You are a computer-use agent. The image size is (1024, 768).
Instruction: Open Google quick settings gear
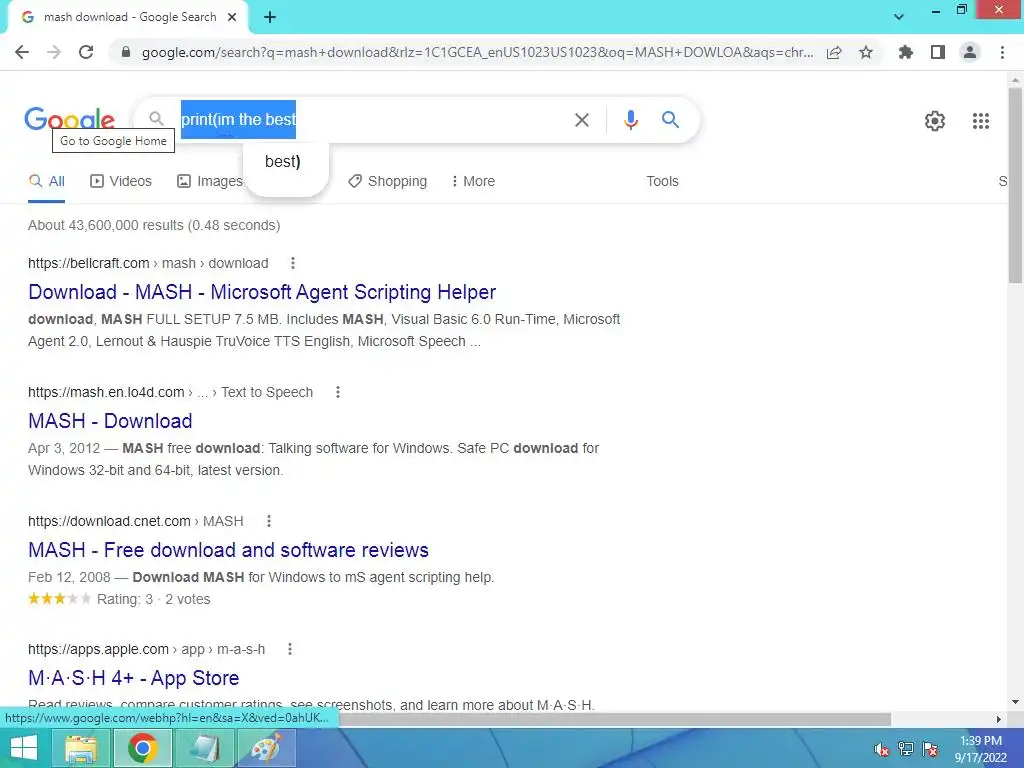coord(935,121)
